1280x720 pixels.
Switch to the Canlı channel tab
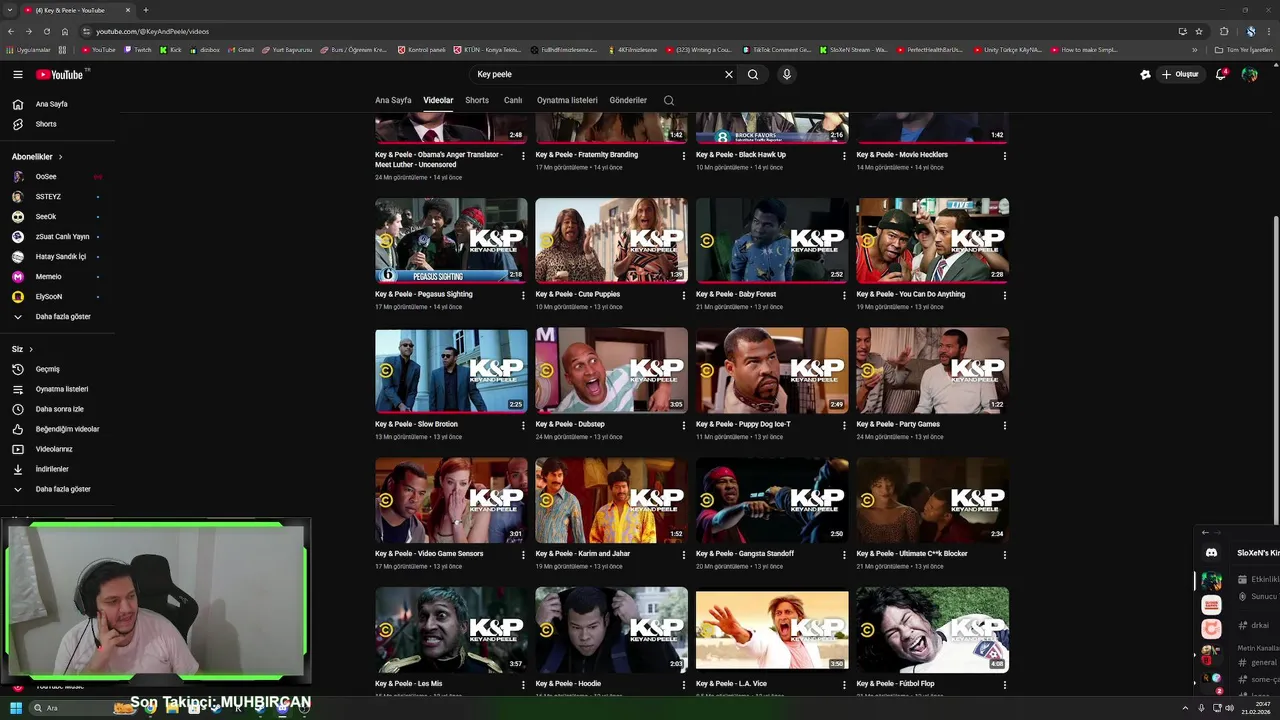(513, 100)
